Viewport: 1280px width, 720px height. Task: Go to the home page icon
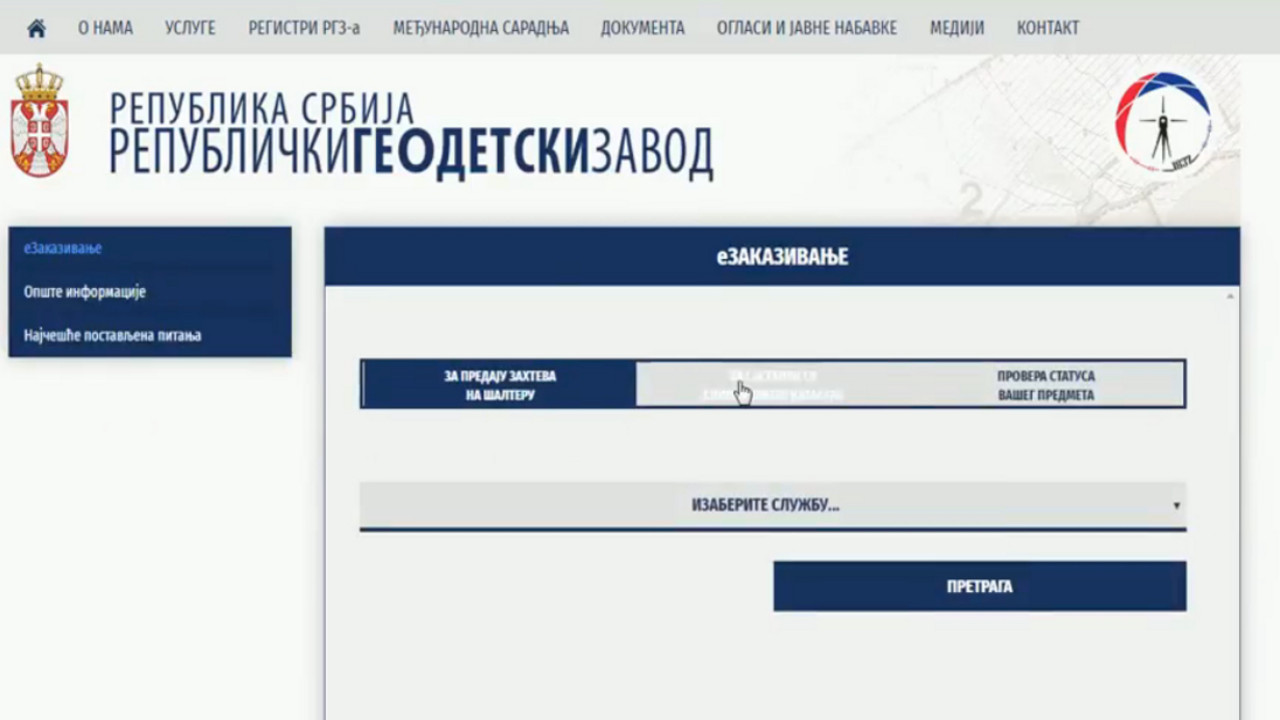point(37,28)
